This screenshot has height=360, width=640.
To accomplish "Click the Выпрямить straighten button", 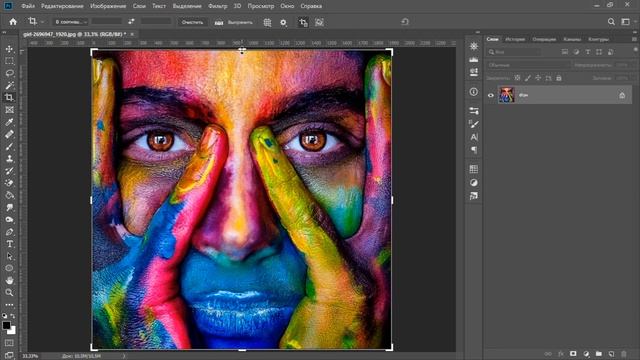I will tap(234, 22).
